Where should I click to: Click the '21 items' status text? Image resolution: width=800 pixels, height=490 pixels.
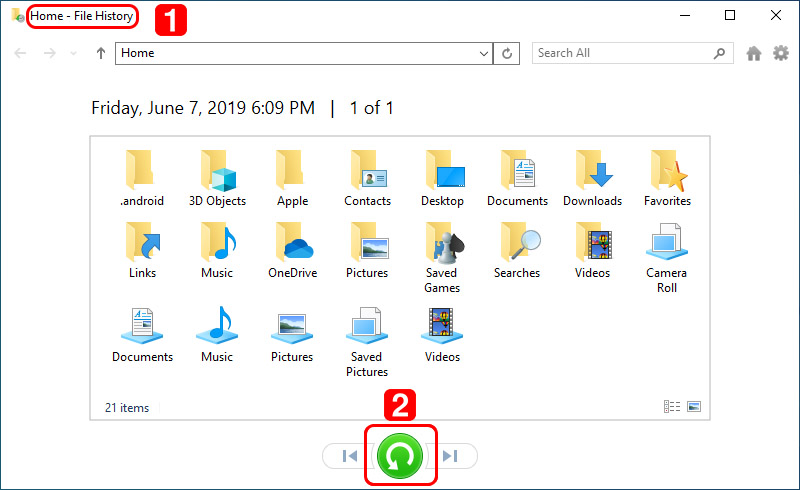coord(127,408)
